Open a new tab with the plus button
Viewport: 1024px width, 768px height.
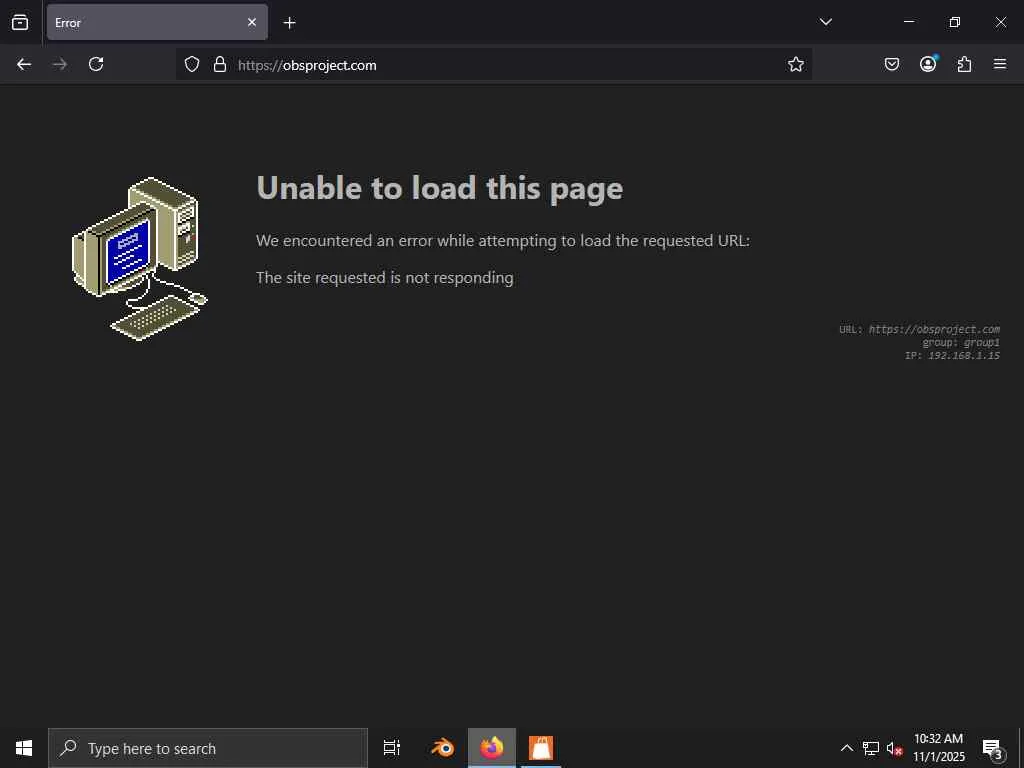click(x=289, y=23)
